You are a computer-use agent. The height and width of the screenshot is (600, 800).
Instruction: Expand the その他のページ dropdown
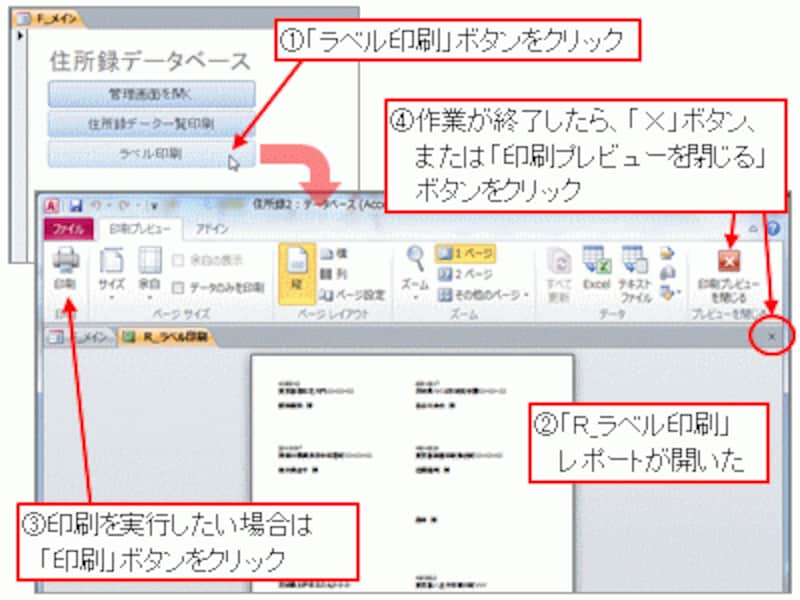click(x=483, y=295)
